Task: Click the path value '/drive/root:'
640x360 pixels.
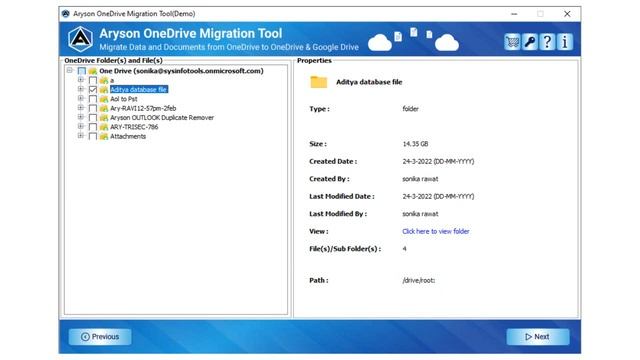Action: (x=418, y=280)
